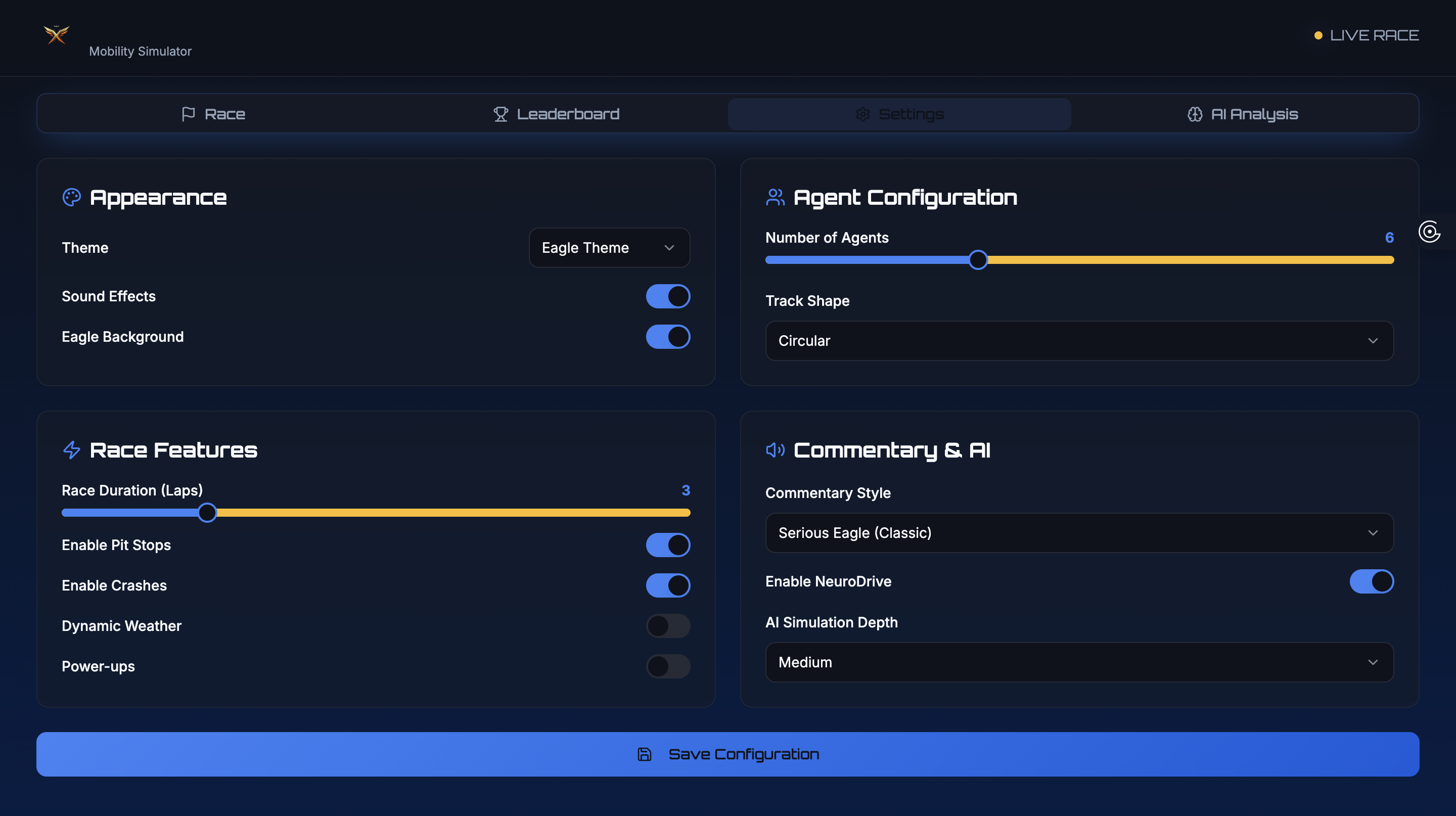The width and height of the screenshot is (1456, 816).
Task: Open the Eagle Theme dropdown
Action: 609,248
